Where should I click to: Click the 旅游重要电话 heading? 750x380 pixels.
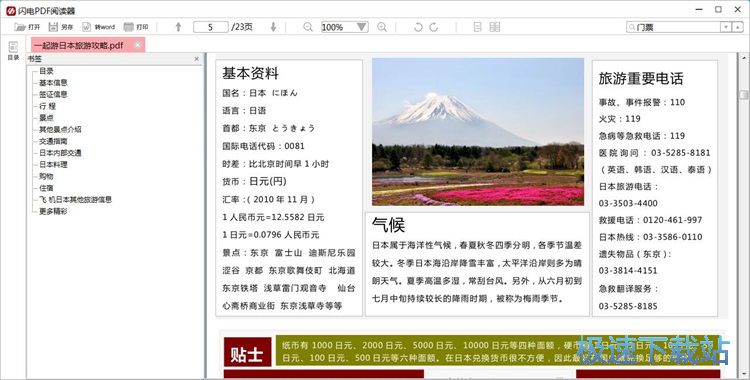pyautogui.click(x=641, y=78)
